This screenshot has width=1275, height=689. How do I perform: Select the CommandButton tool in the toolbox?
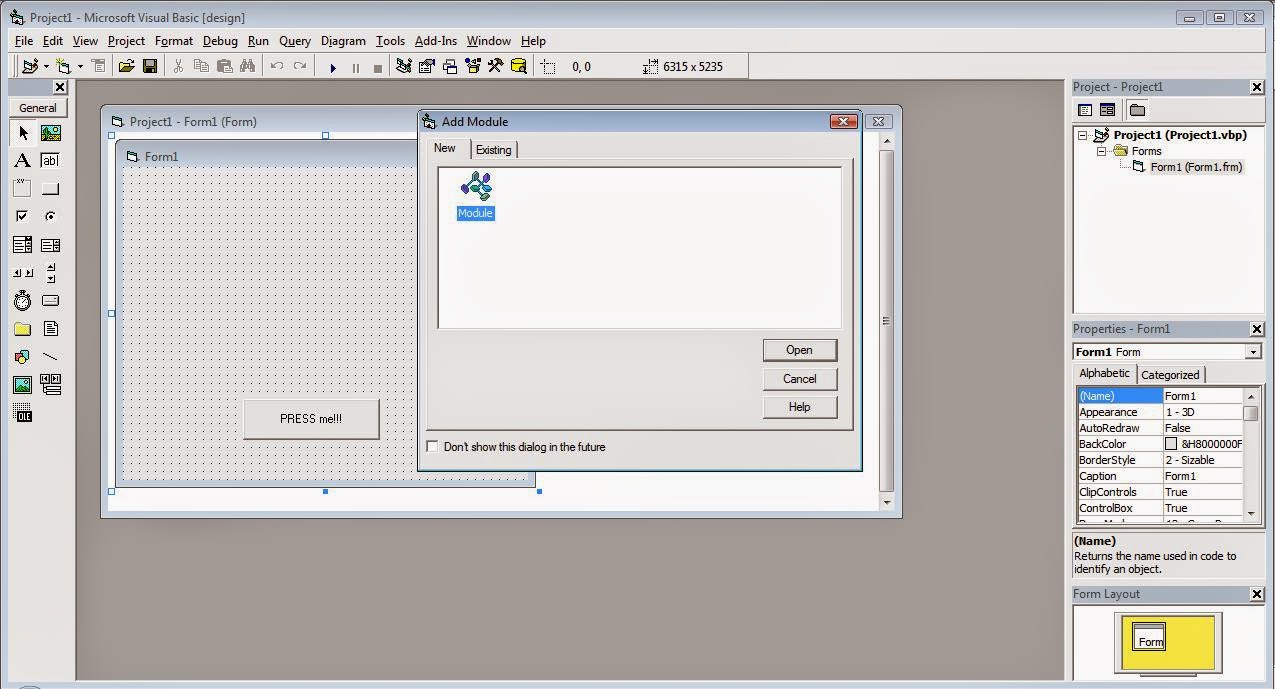click(x=51, y=188)
